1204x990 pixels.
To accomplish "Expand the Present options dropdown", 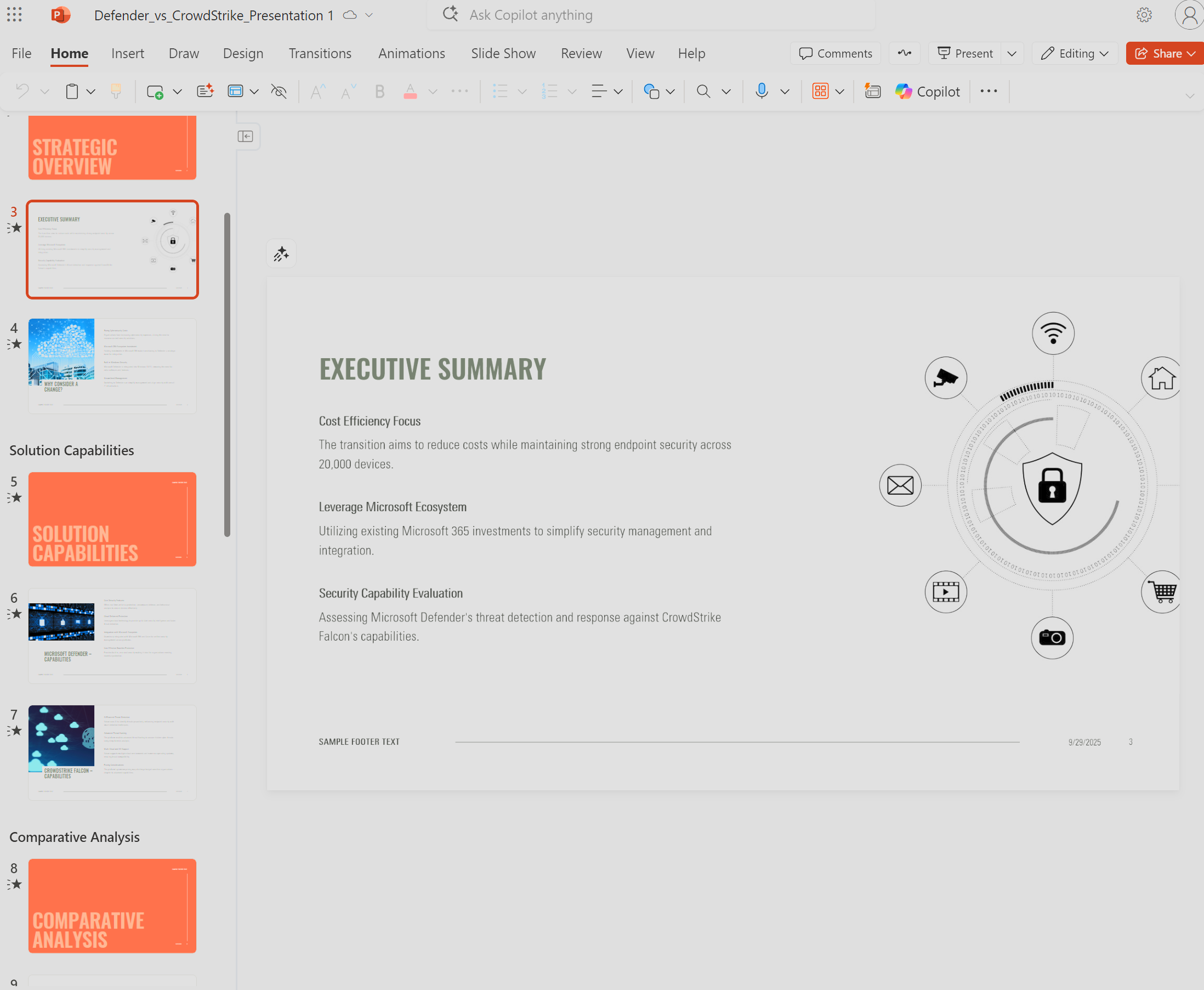I will (x=1012, y=53).
